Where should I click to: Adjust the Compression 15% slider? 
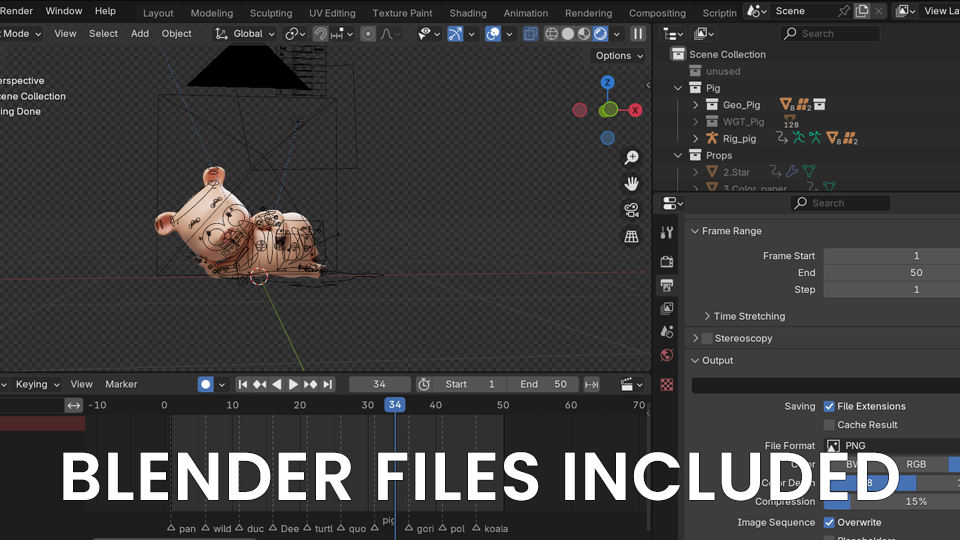coord(891,501)
